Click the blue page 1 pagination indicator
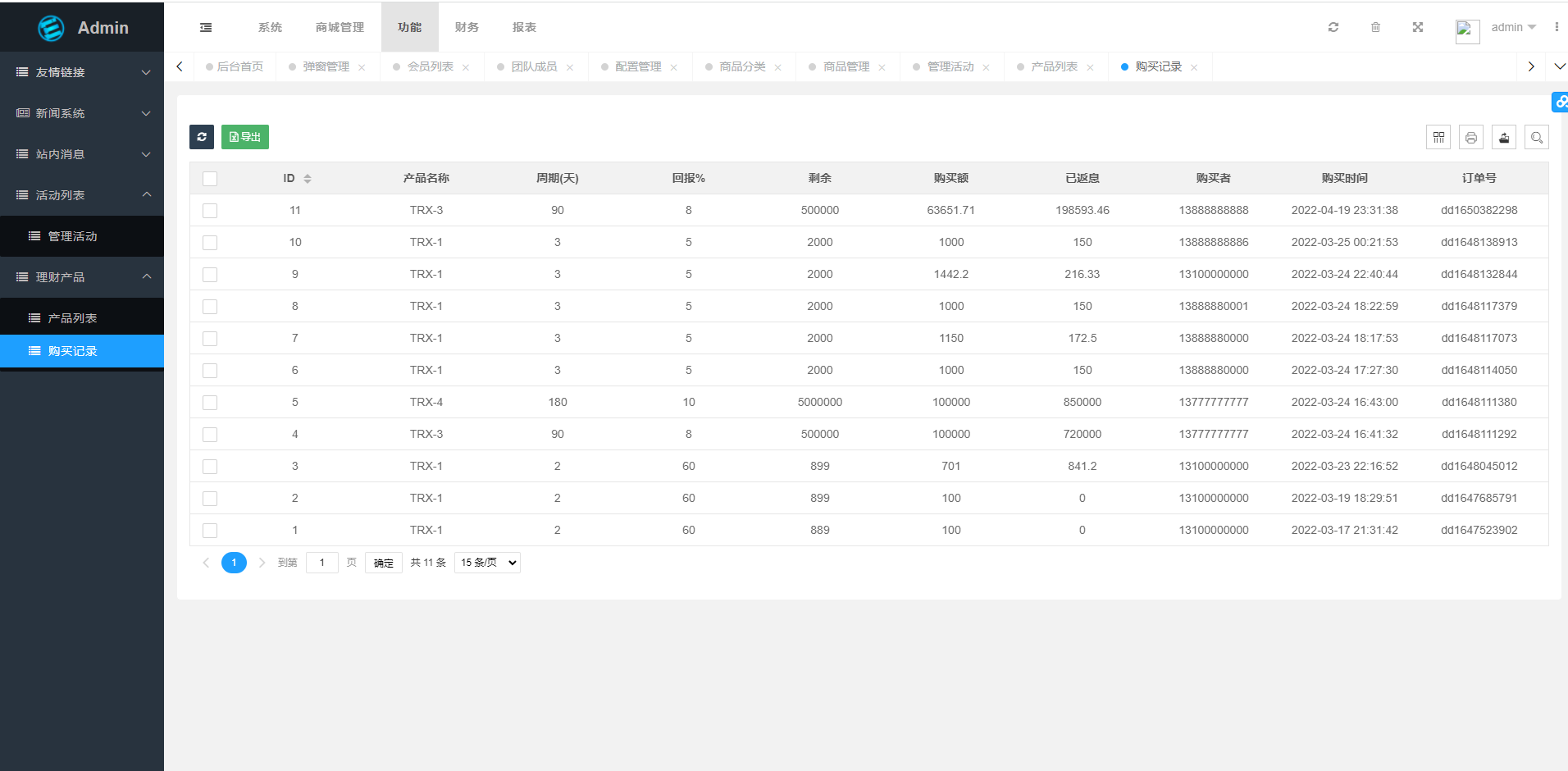1568x771 pixels. (x=234, y=562)
